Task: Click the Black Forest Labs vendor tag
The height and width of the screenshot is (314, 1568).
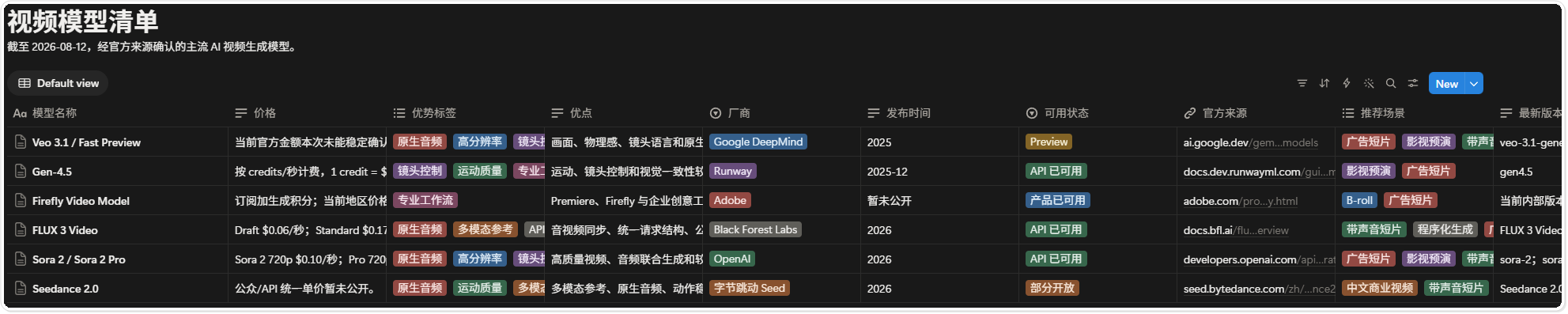Action: [755, 229]
